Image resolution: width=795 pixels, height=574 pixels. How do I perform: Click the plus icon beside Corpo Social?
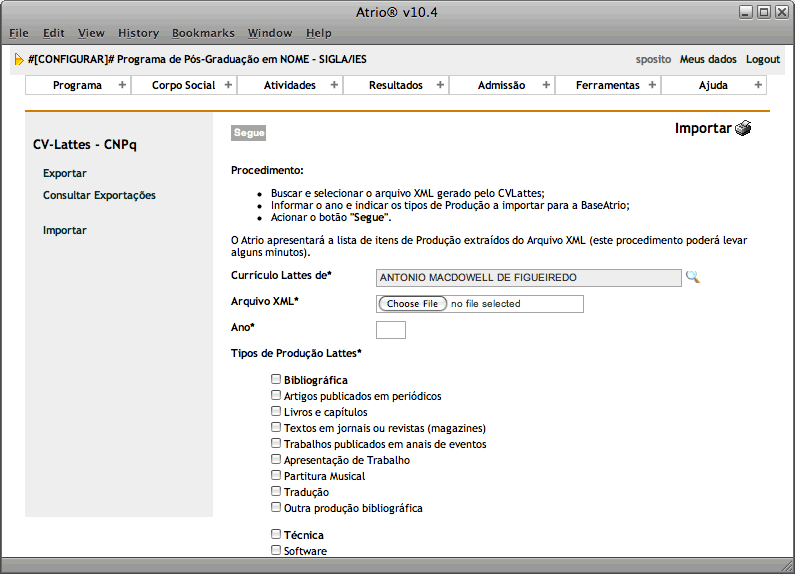228,85
